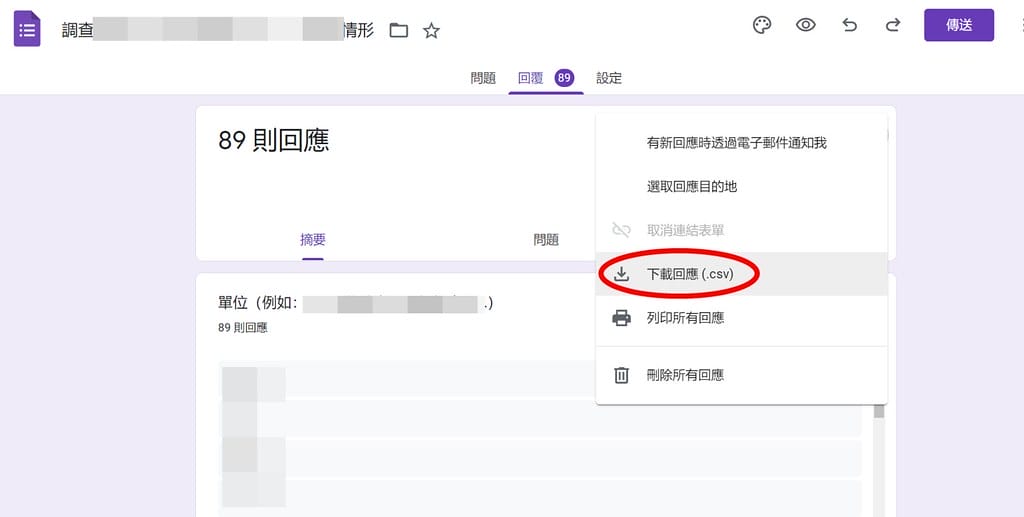Click the unlink form icon
The height and width of the screenshot is (517, 1024).
621,230
